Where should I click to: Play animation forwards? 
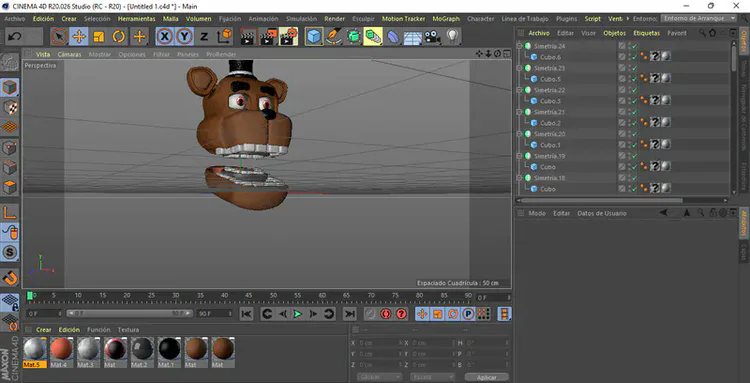click(x=298, y=314)
